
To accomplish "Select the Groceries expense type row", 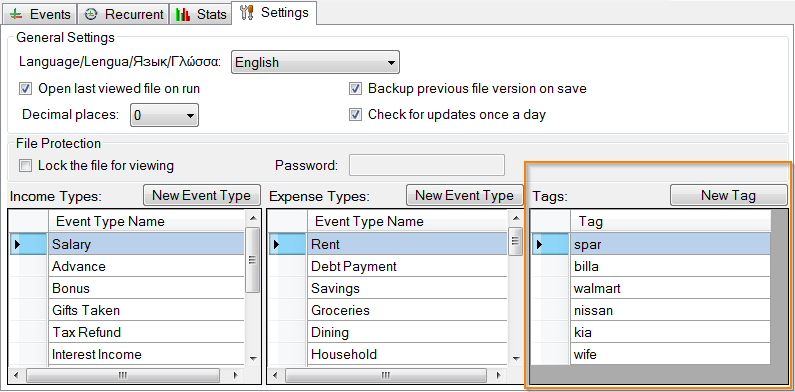I will [x=388, y=310].
